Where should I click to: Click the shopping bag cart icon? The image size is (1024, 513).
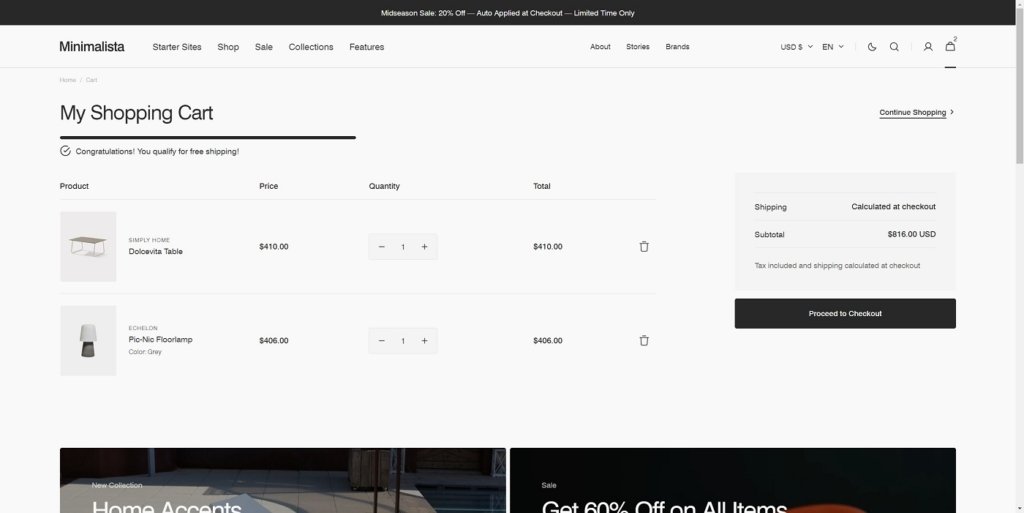(x=950, y=47)
